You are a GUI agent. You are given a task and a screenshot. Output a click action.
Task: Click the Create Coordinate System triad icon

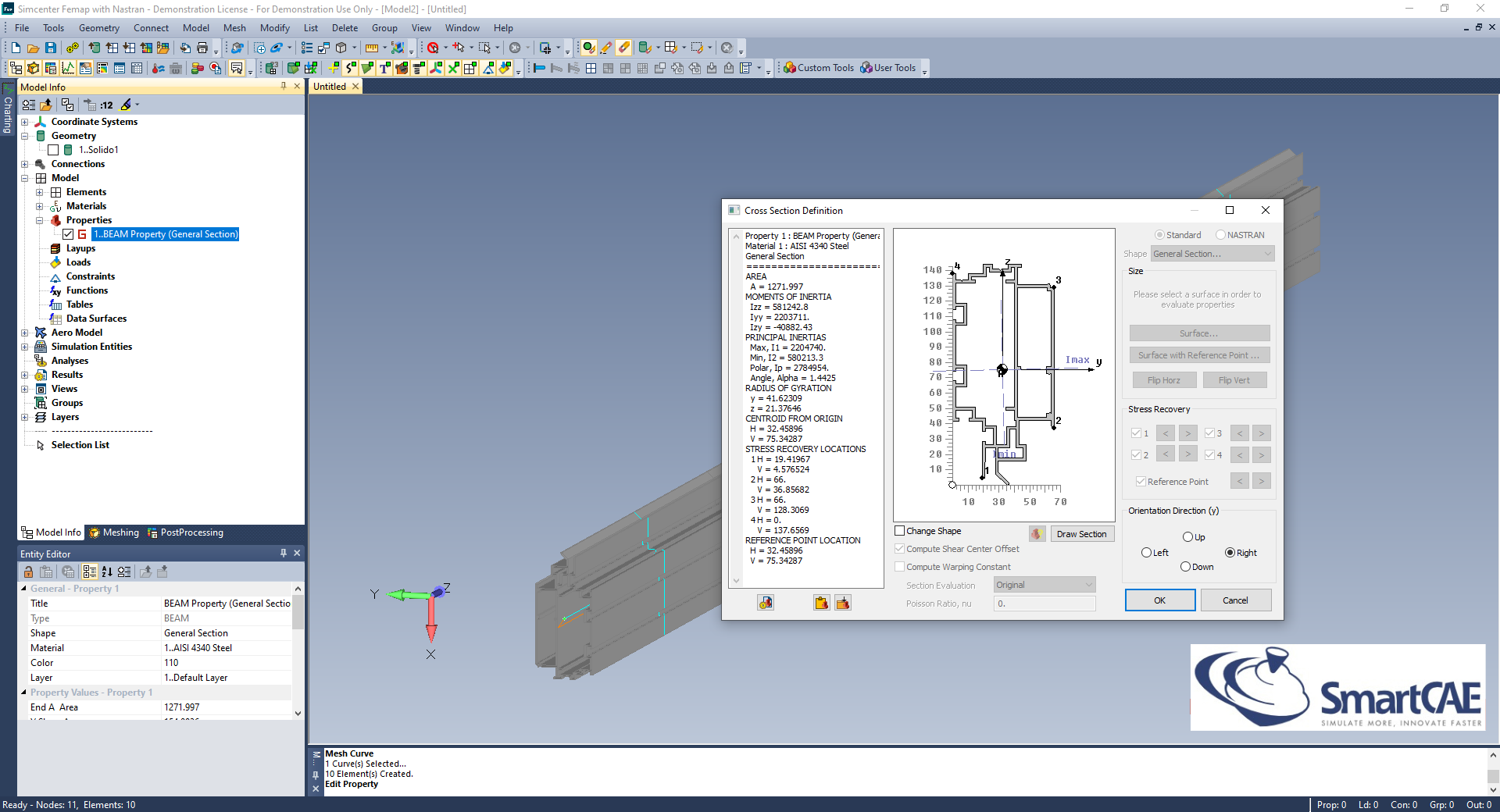tap(436, 68)
